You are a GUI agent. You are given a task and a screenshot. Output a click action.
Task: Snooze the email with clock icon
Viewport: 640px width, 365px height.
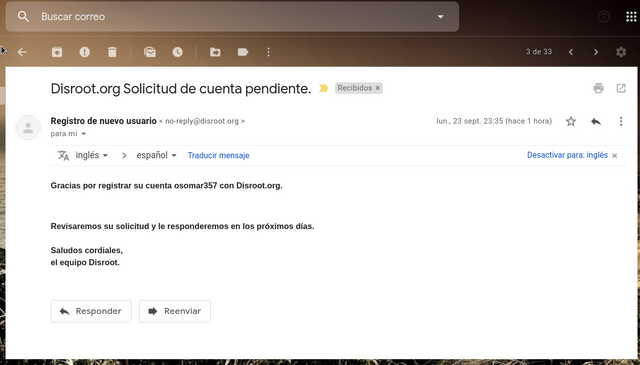[178, 52]
